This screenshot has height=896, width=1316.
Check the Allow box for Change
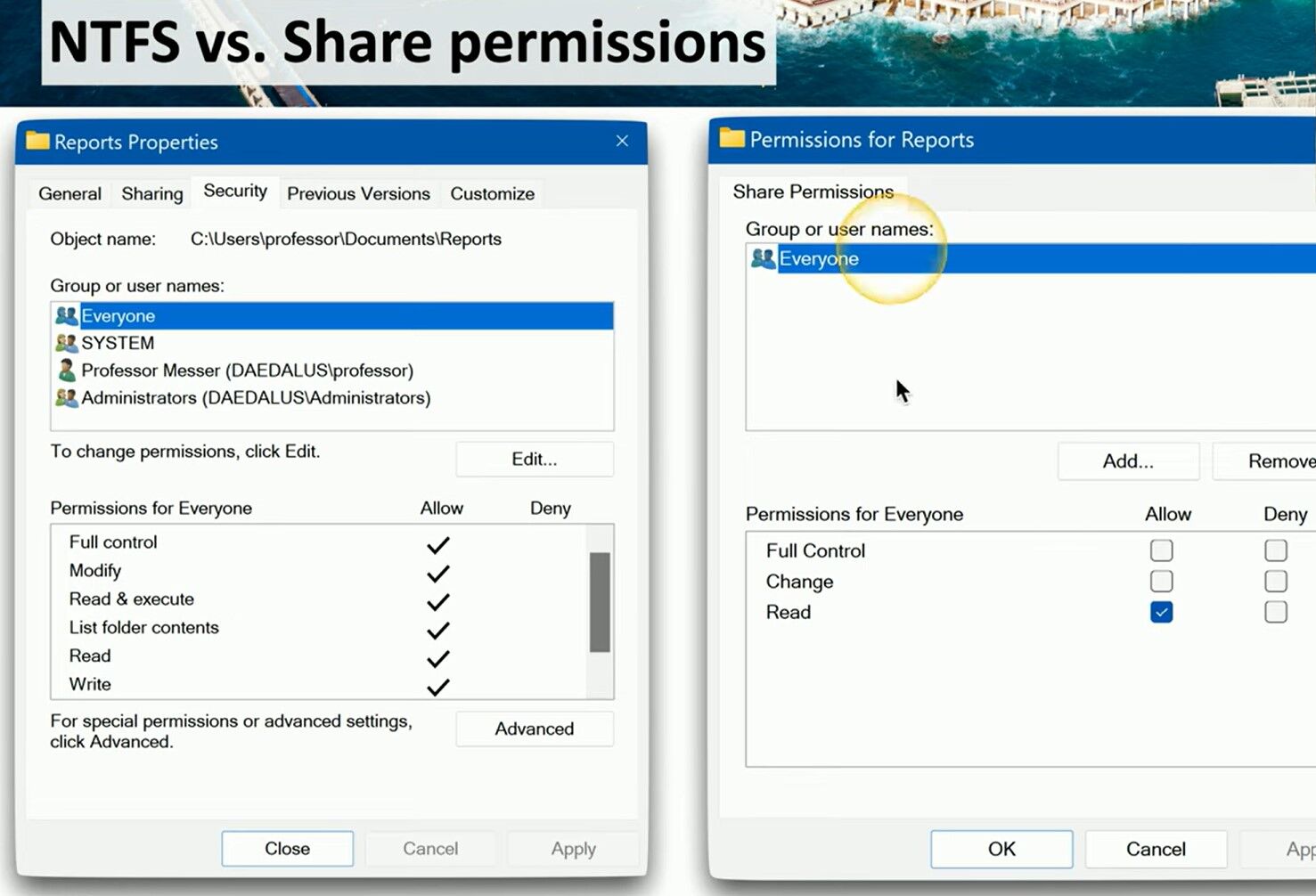tap(1161, 582)
